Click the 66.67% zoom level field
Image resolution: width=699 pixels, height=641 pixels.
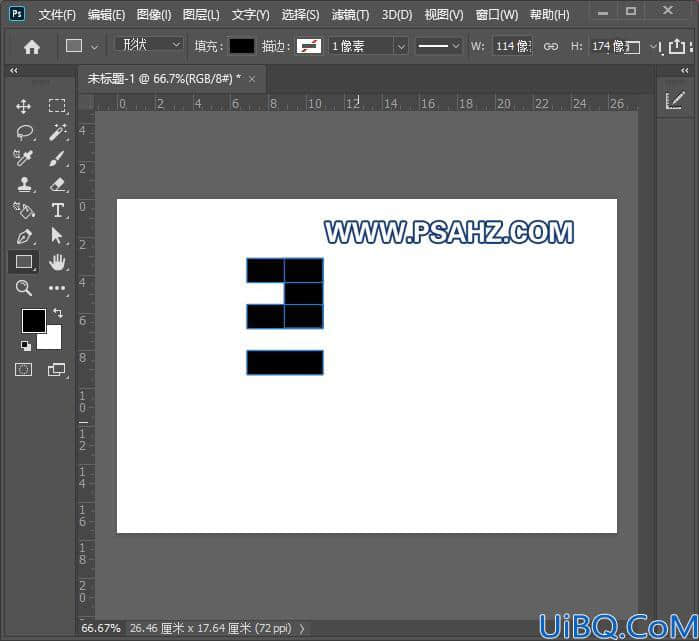101,629
